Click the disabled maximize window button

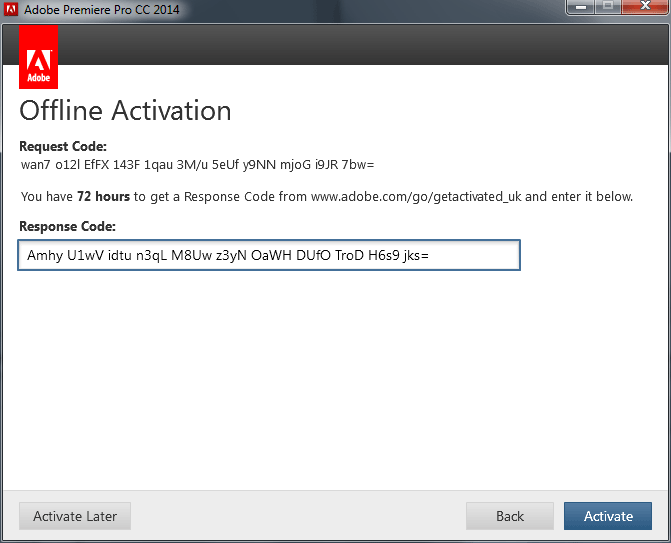[x=608, y=6]
